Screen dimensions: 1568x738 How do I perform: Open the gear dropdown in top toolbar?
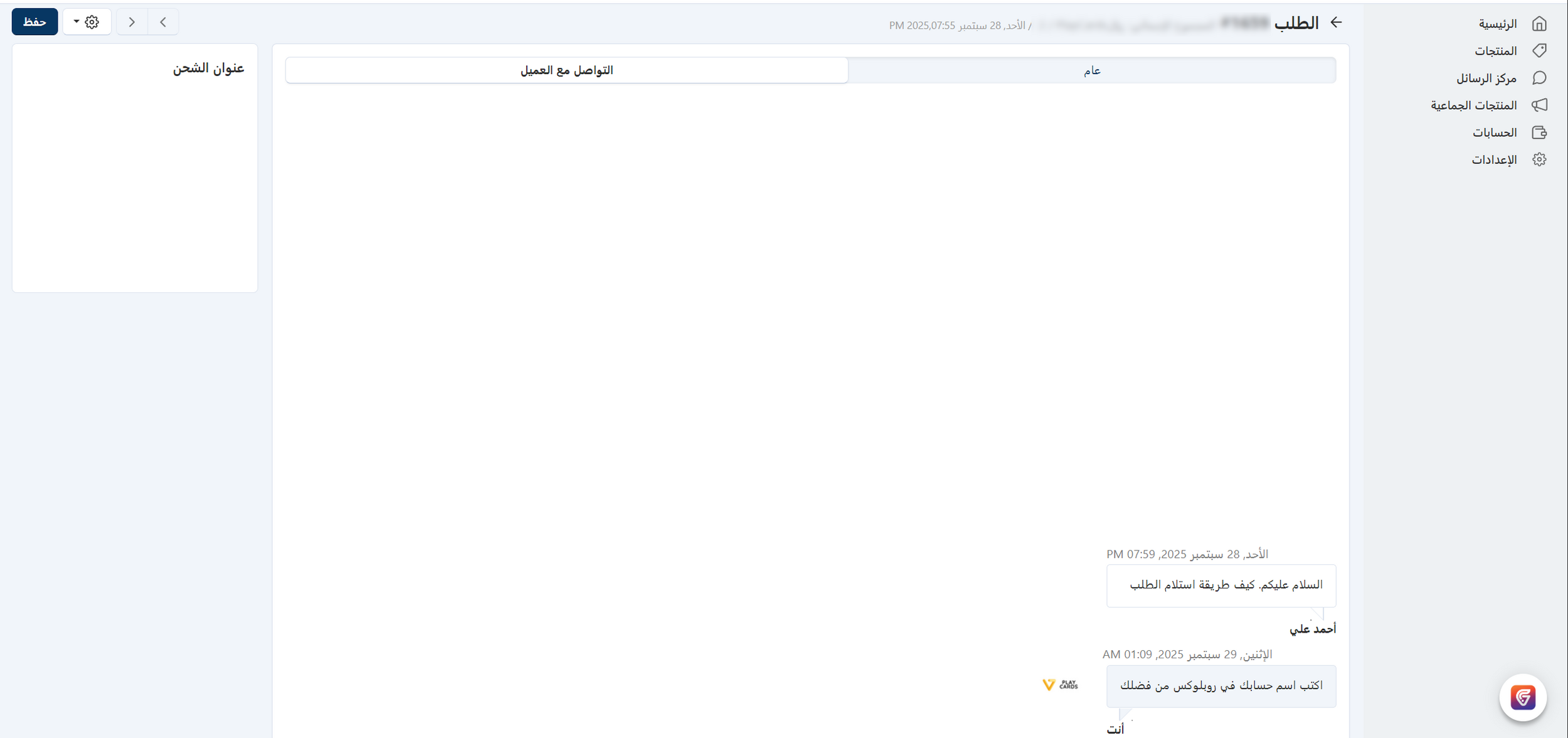click(87, 22)
